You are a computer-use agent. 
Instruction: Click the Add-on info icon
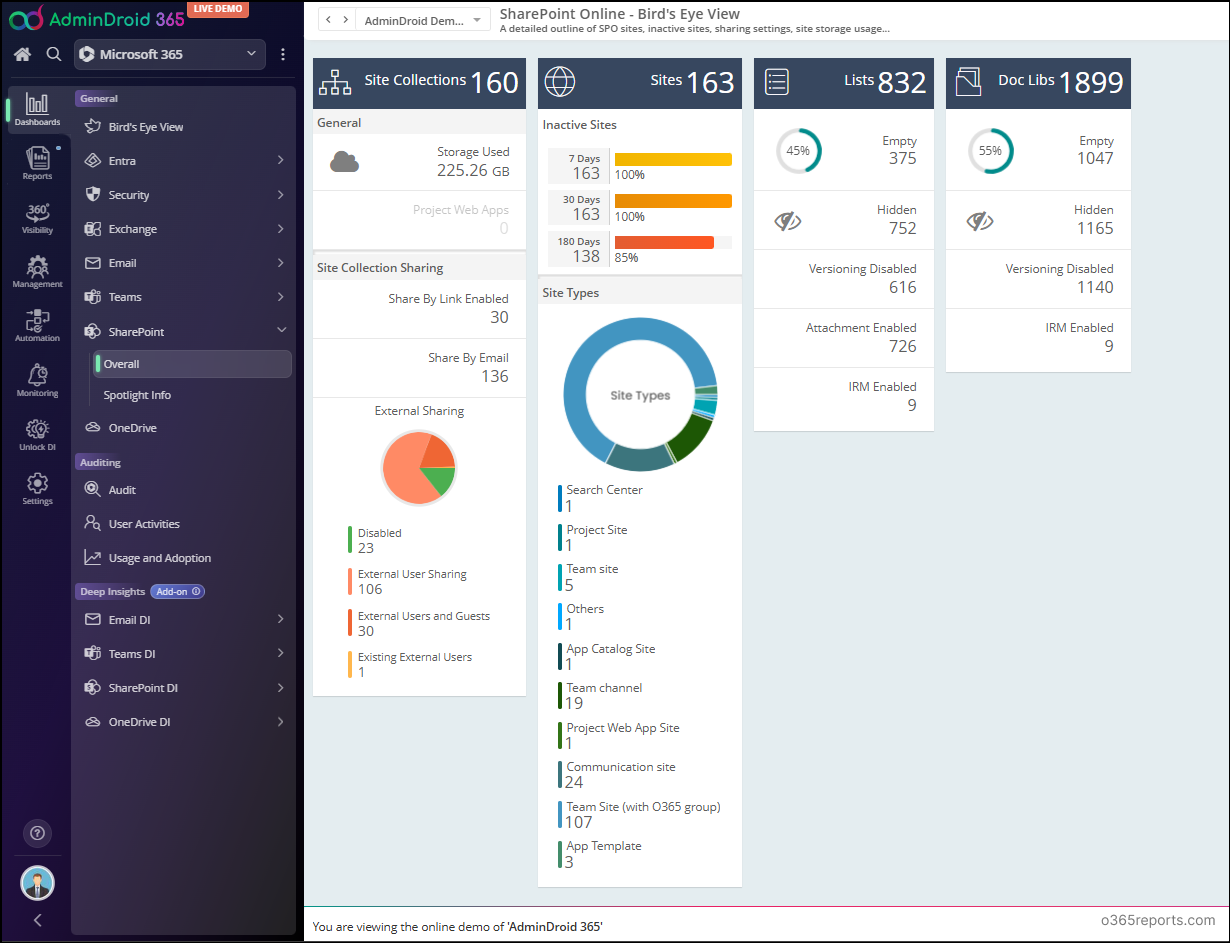point(196,592)
